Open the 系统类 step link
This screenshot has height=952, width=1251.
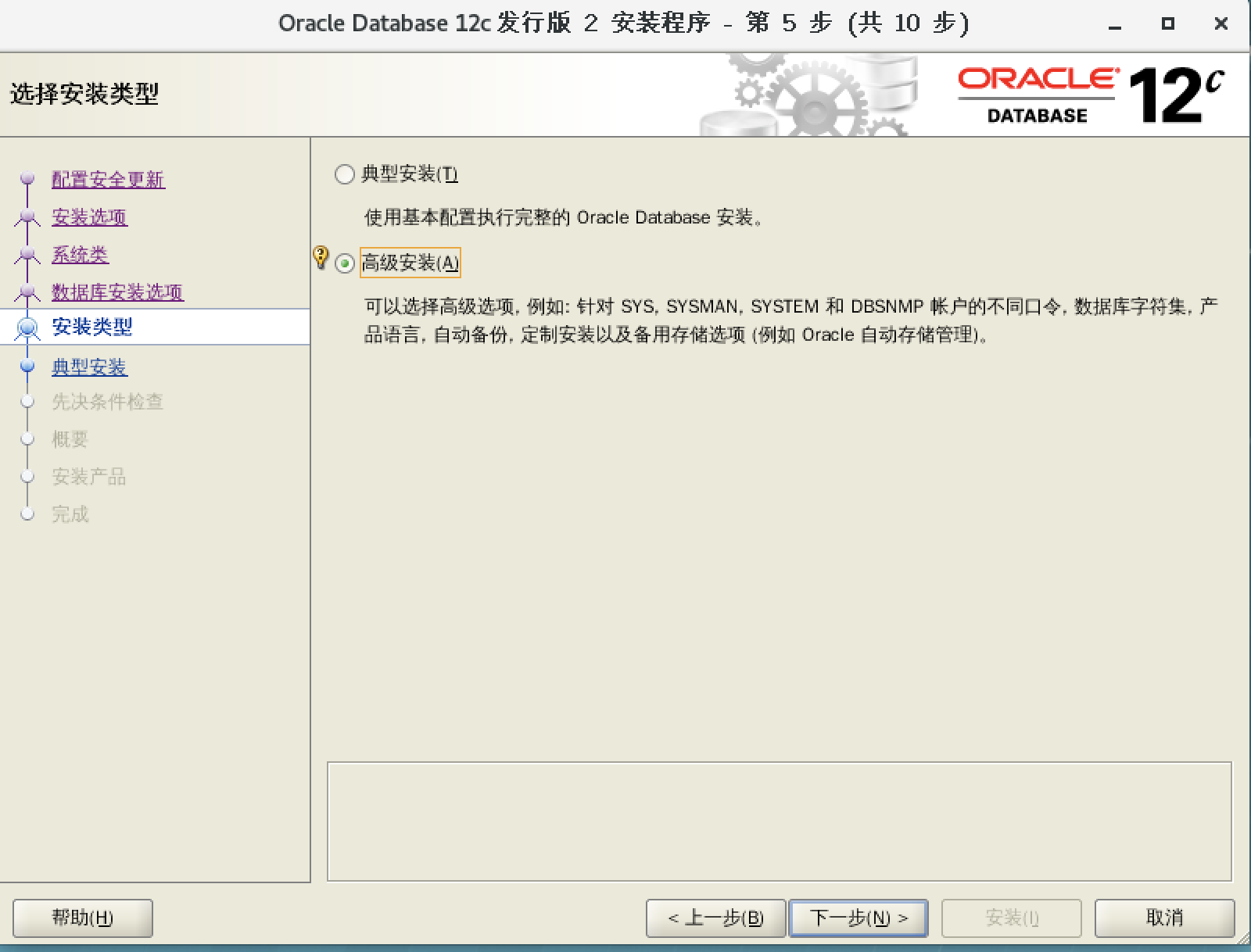pos(80,255)
